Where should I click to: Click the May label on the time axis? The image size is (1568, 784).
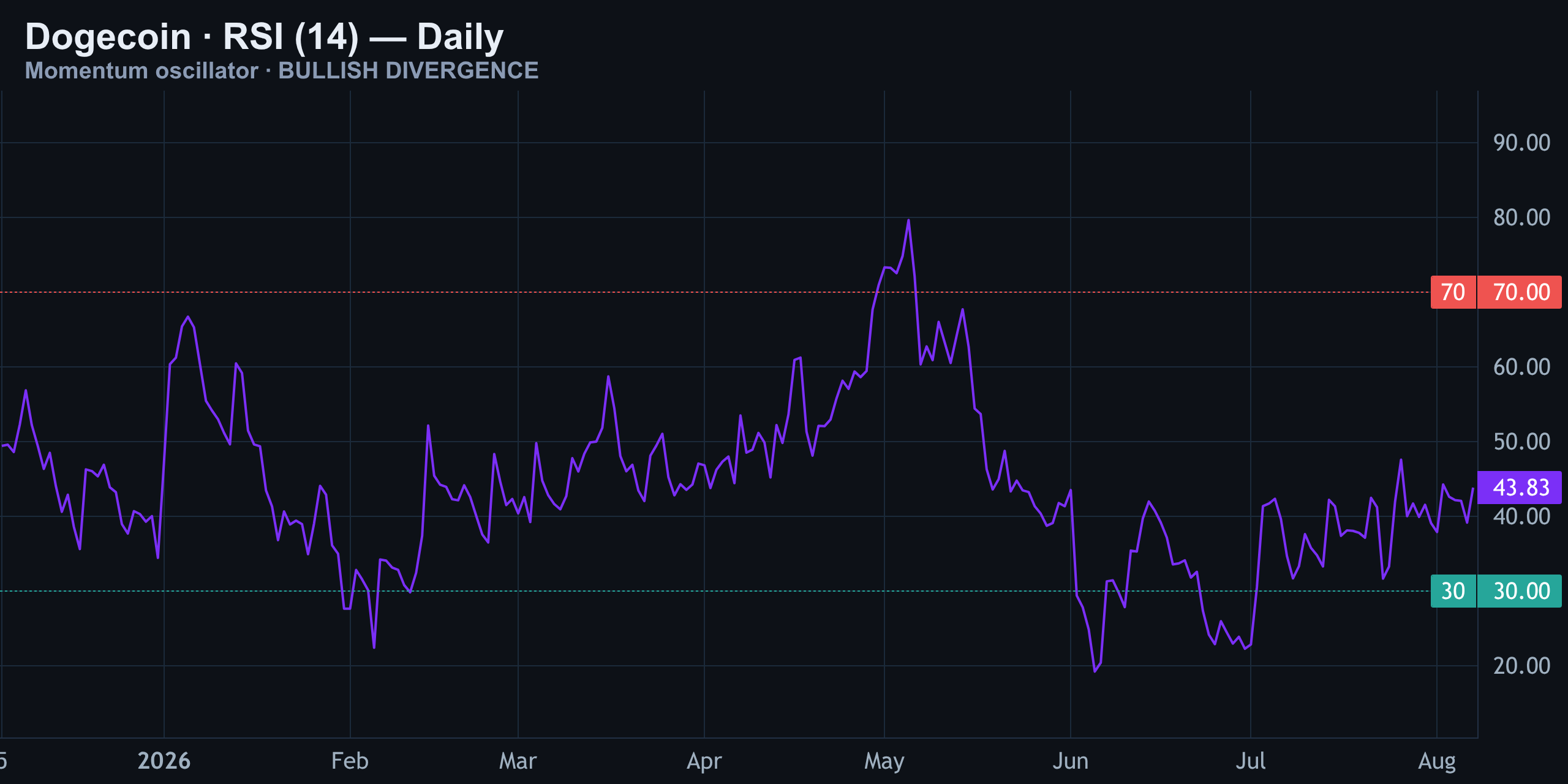tap(884, 762)
